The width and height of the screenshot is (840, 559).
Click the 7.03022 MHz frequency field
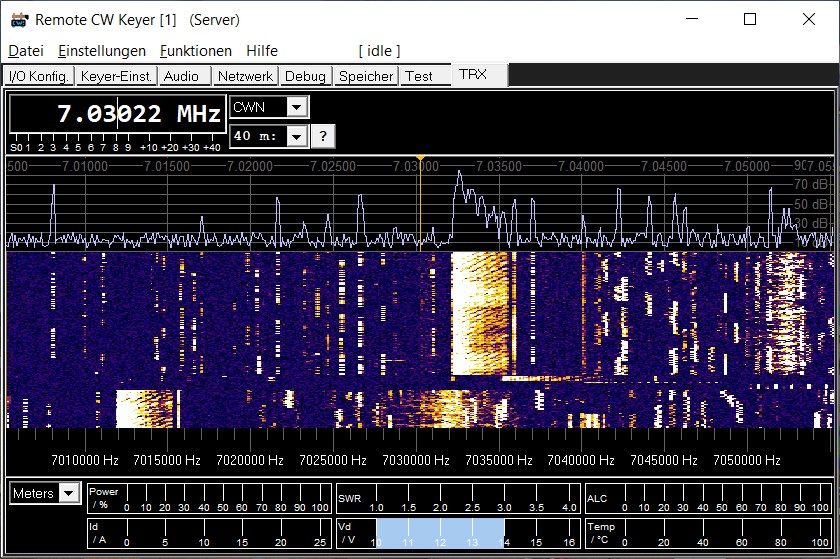coord(118,114)
